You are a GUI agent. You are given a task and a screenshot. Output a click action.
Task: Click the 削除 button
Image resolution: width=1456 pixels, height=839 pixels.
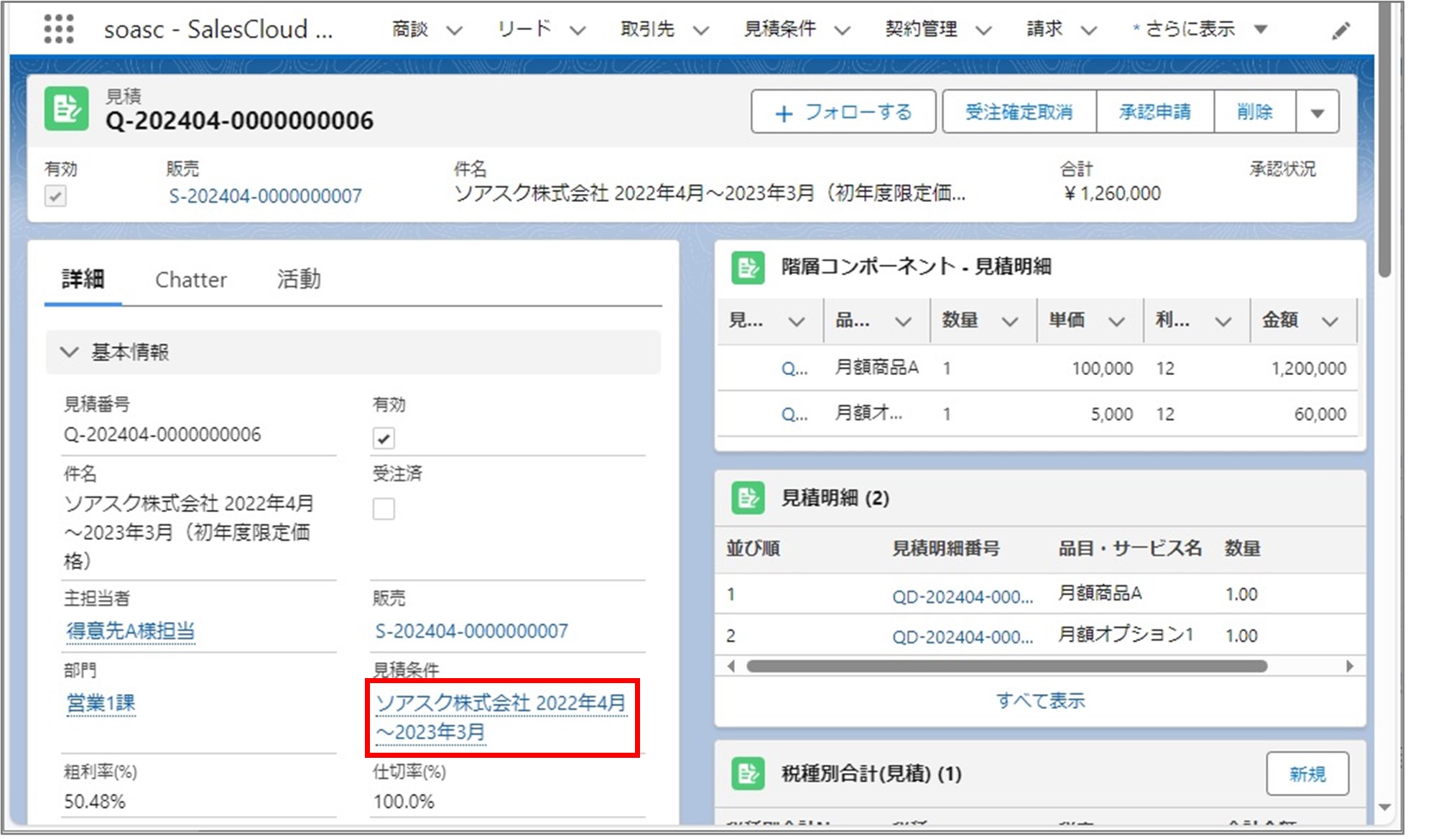pyautogui.click(x=1255, y=112)
